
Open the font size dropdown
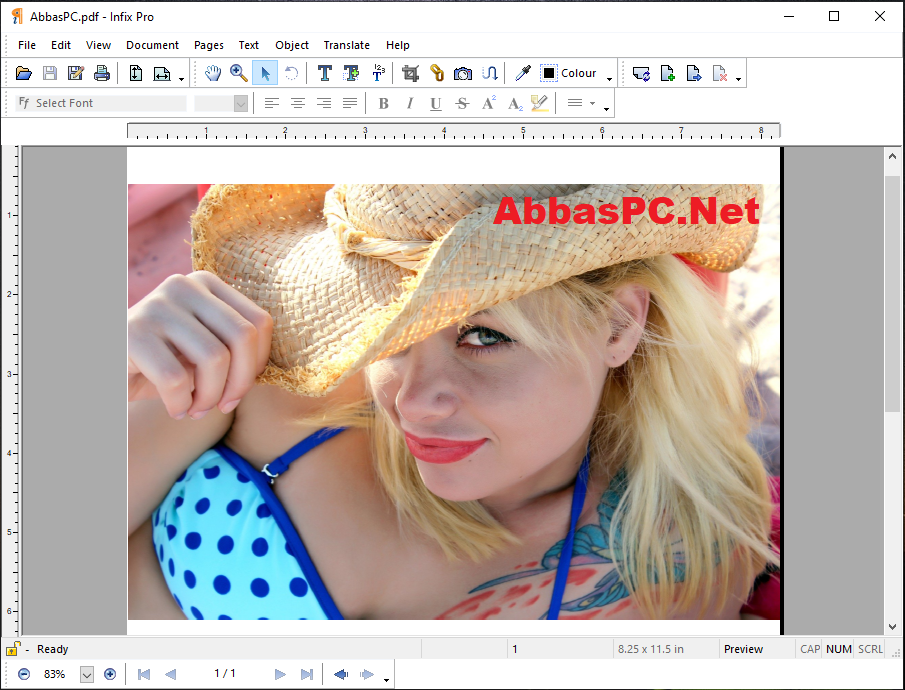(241, 104)
